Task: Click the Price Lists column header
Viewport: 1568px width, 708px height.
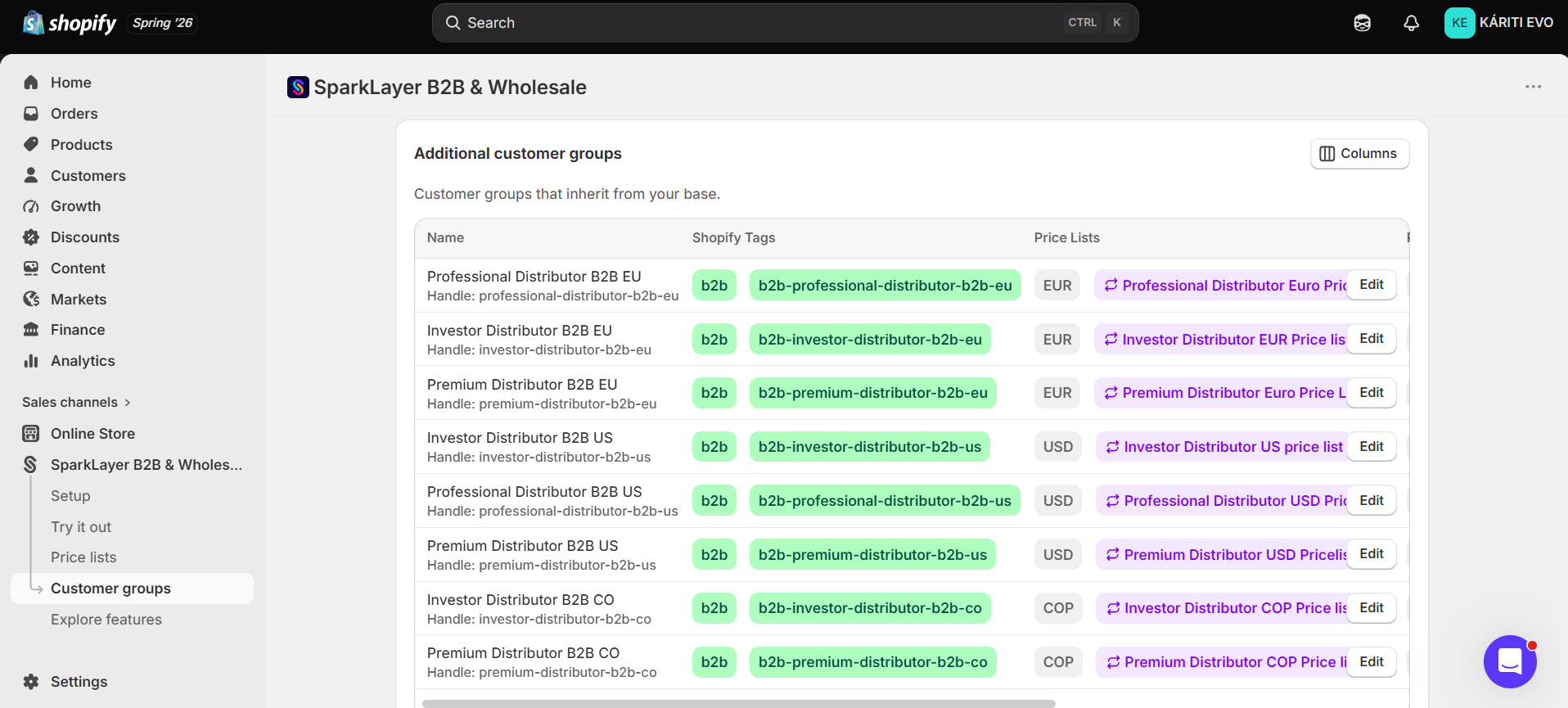Action: tap(1066, 237)
